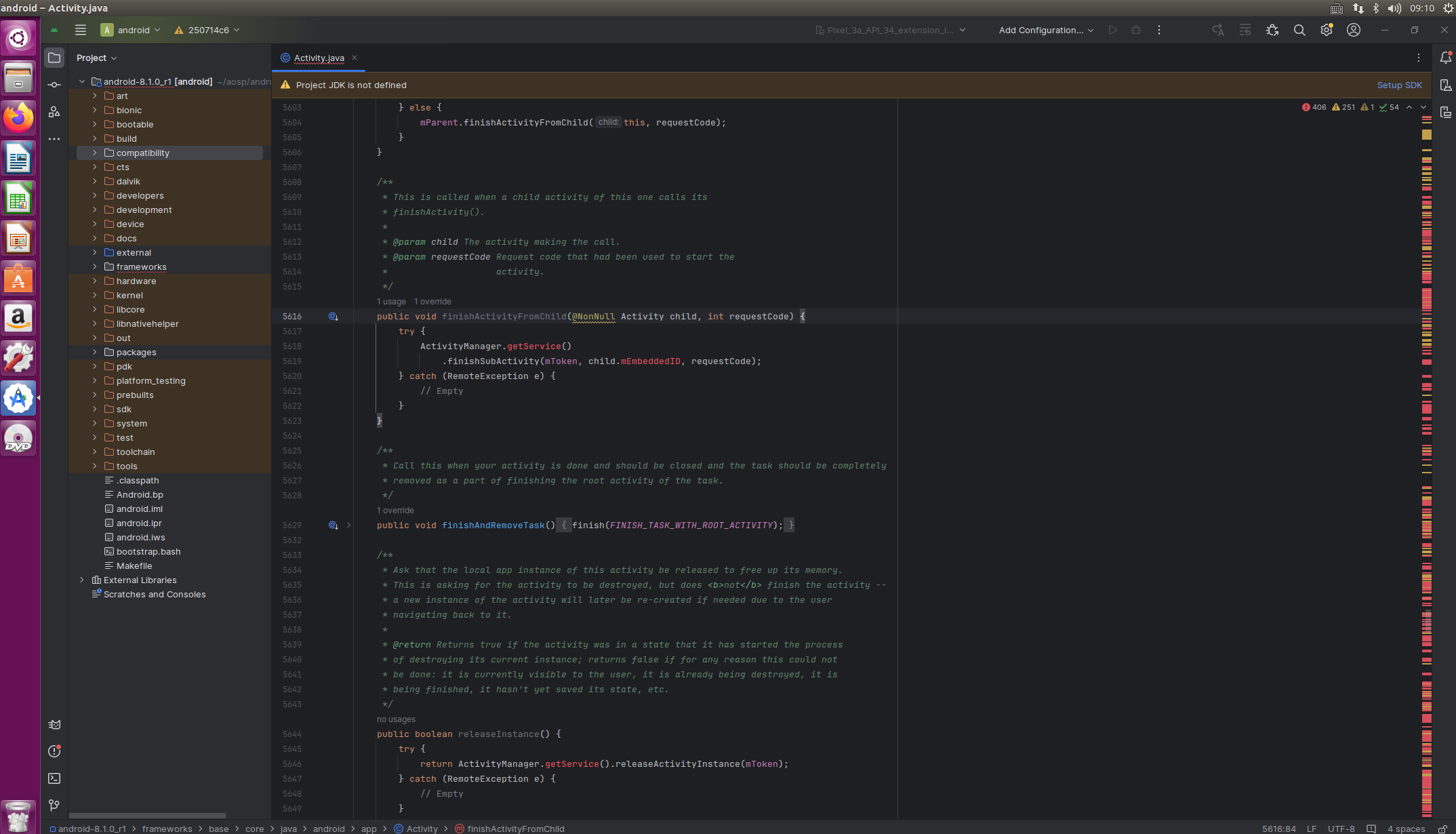1456x834 pixels.
Task: Click frameworks in the breadcrumb bar
Action: pyautogui.click(x=167, y=829)
